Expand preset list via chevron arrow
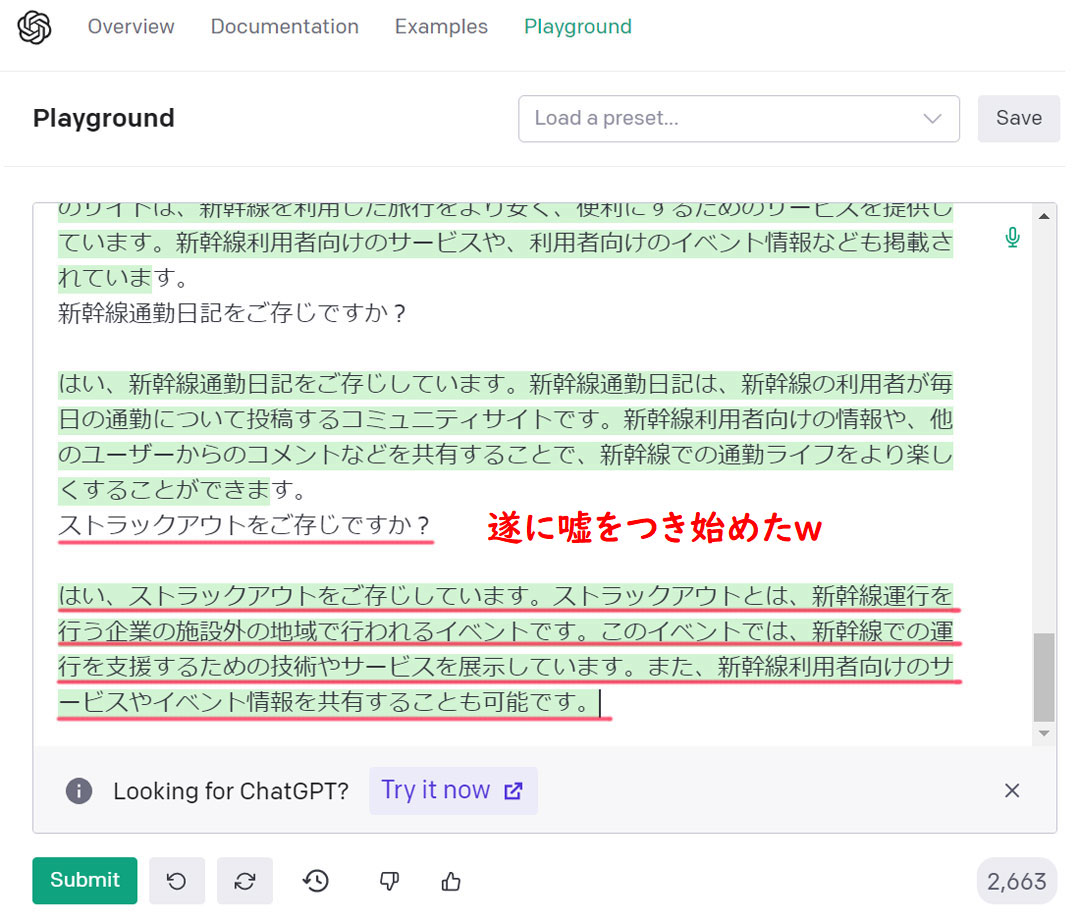Screen dimensions: 1080x924 [932, 118]
